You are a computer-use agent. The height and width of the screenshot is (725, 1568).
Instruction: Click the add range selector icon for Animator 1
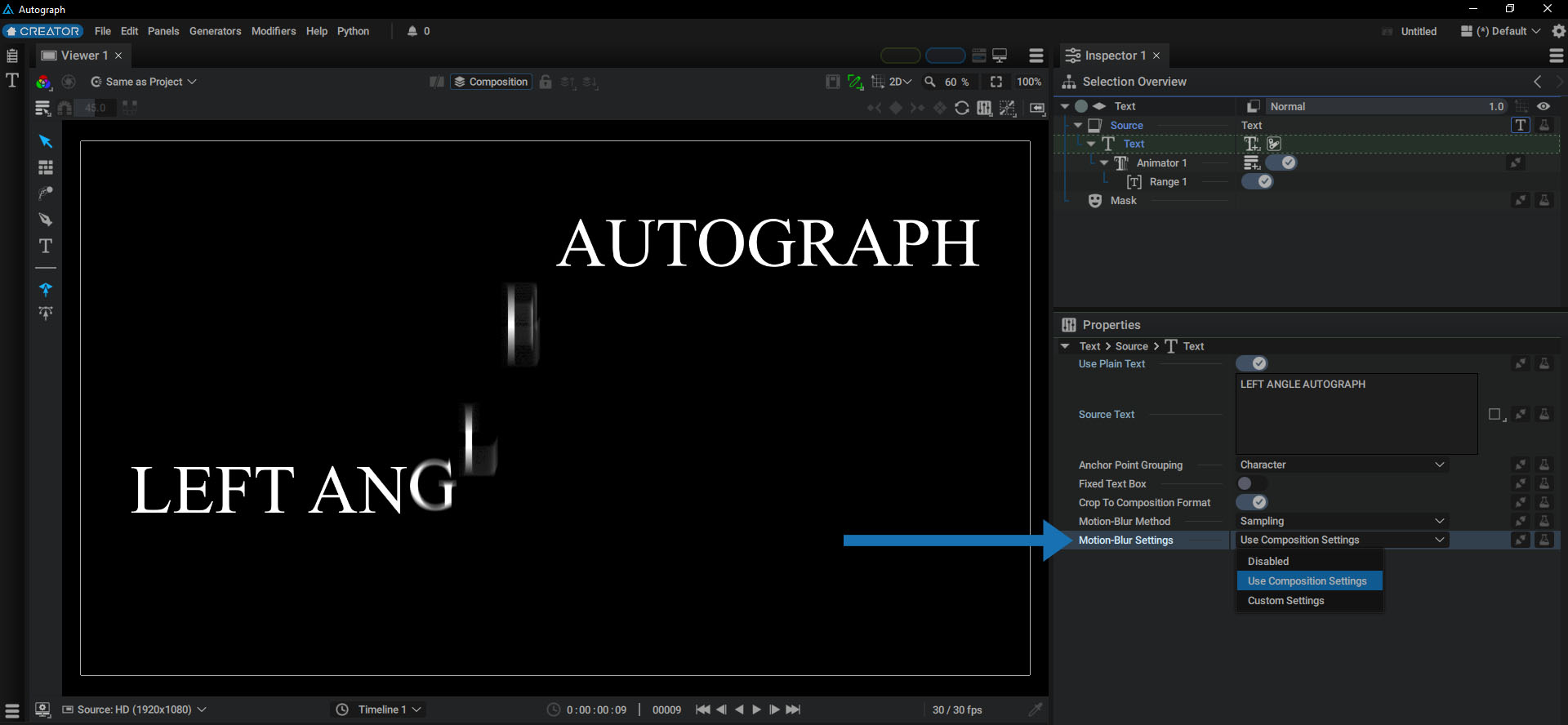click(x=1252, y=162)
